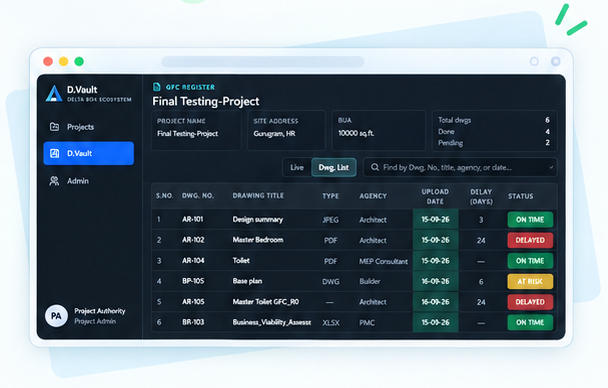Click the Find by Dwg. No search field
This screenshot has width=608, height=388.
(x=460, y=167)
